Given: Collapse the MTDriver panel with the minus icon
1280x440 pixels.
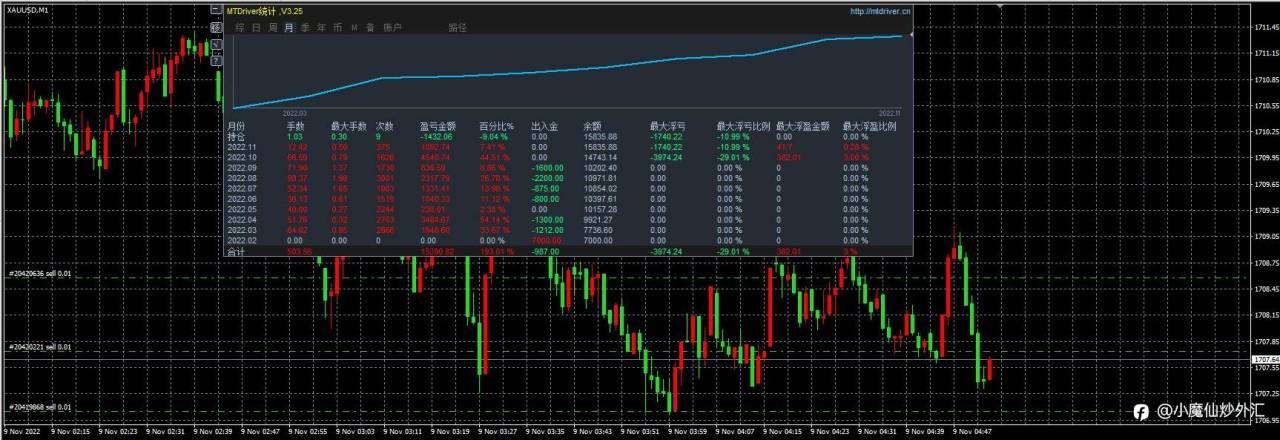Looking at the screenshot, I should pyautogui.click(x=216, y=10).
